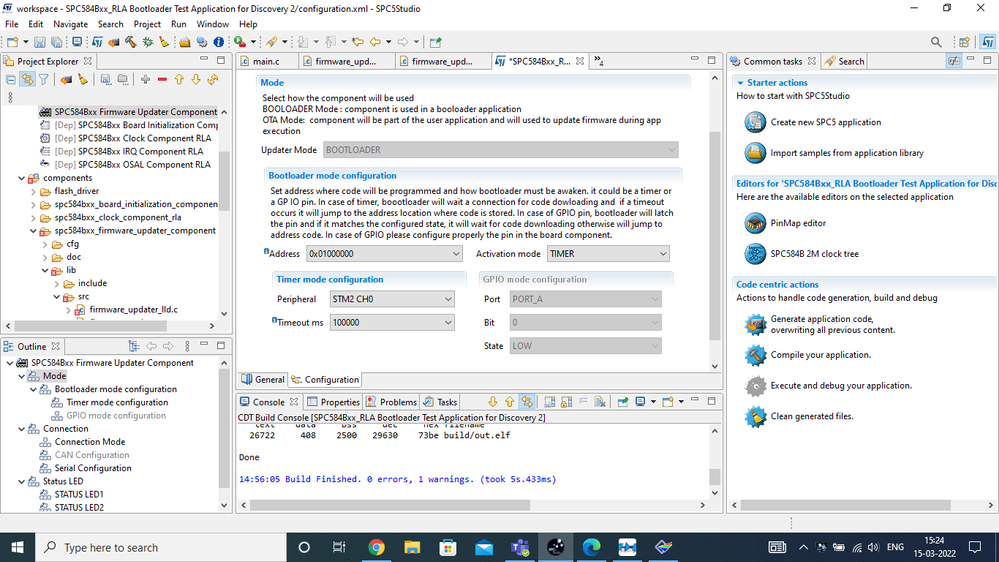Click the Save toolbar icon

point(40,42)
